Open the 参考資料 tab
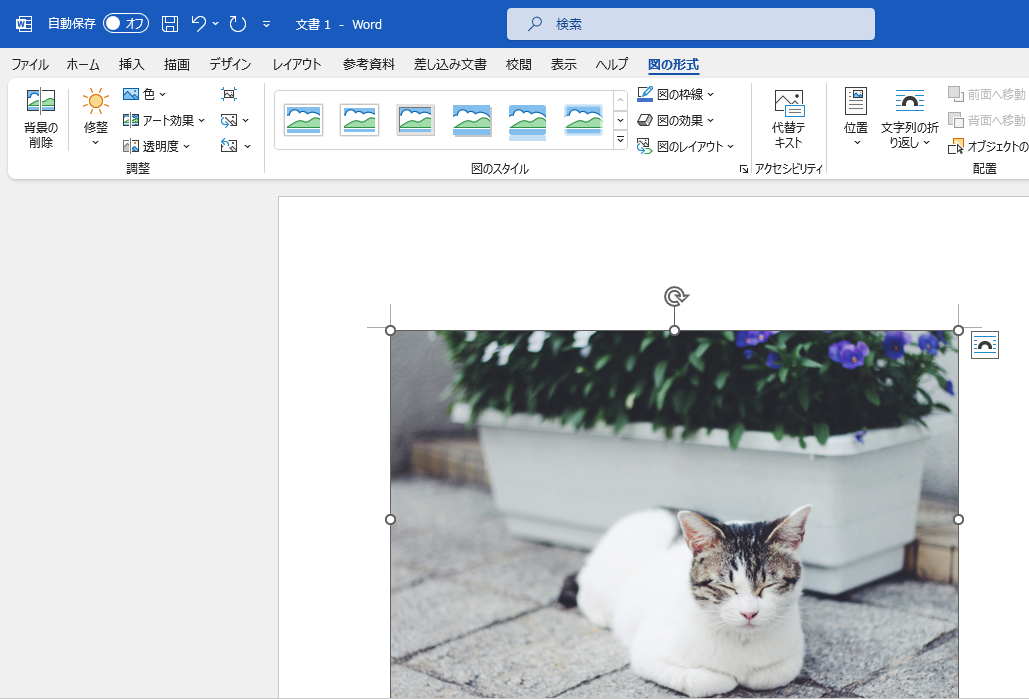Viewport: 1029px width, 699px height. pos(369,64)
